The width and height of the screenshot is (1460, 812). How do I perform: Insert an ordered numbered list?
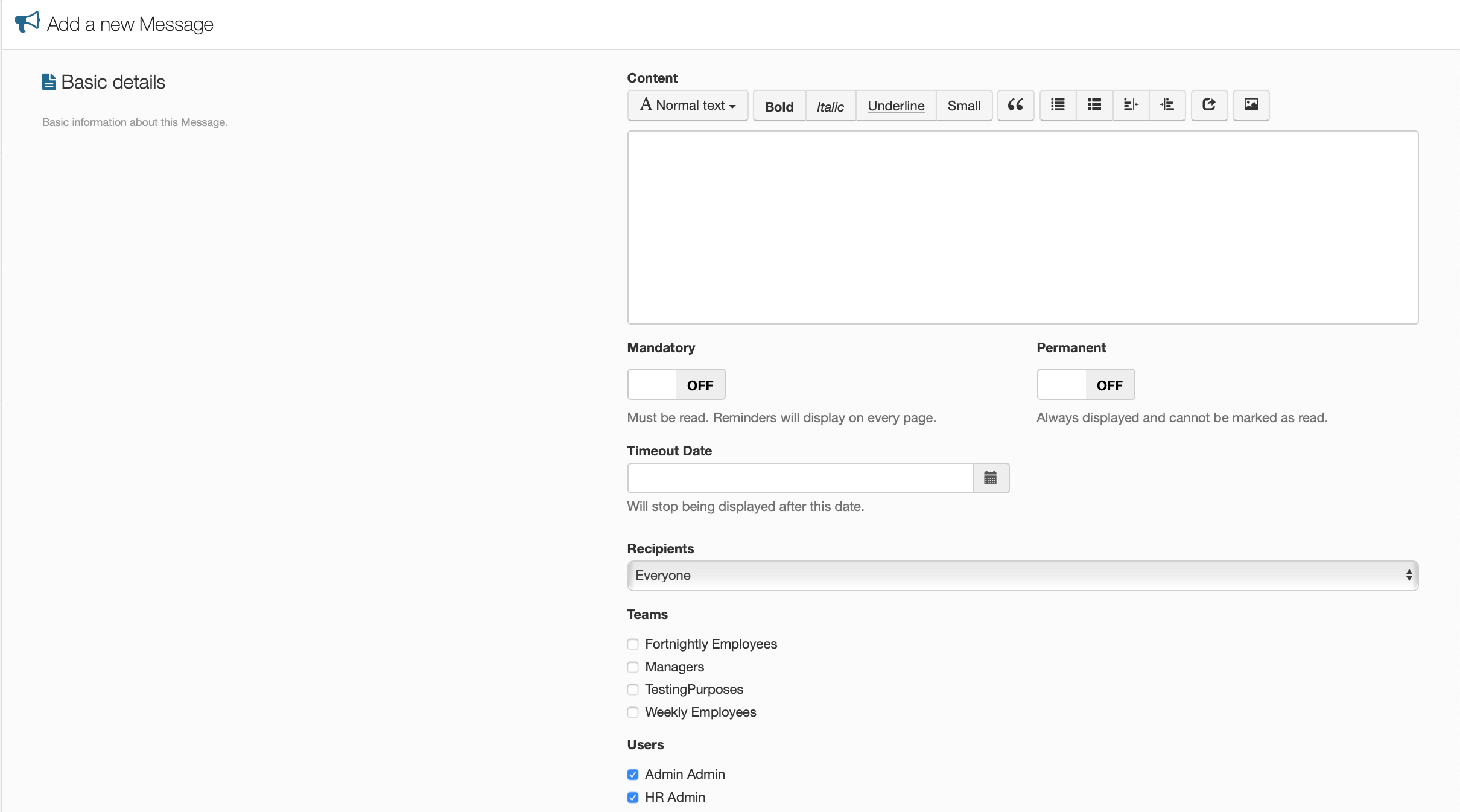(1094, 106)
